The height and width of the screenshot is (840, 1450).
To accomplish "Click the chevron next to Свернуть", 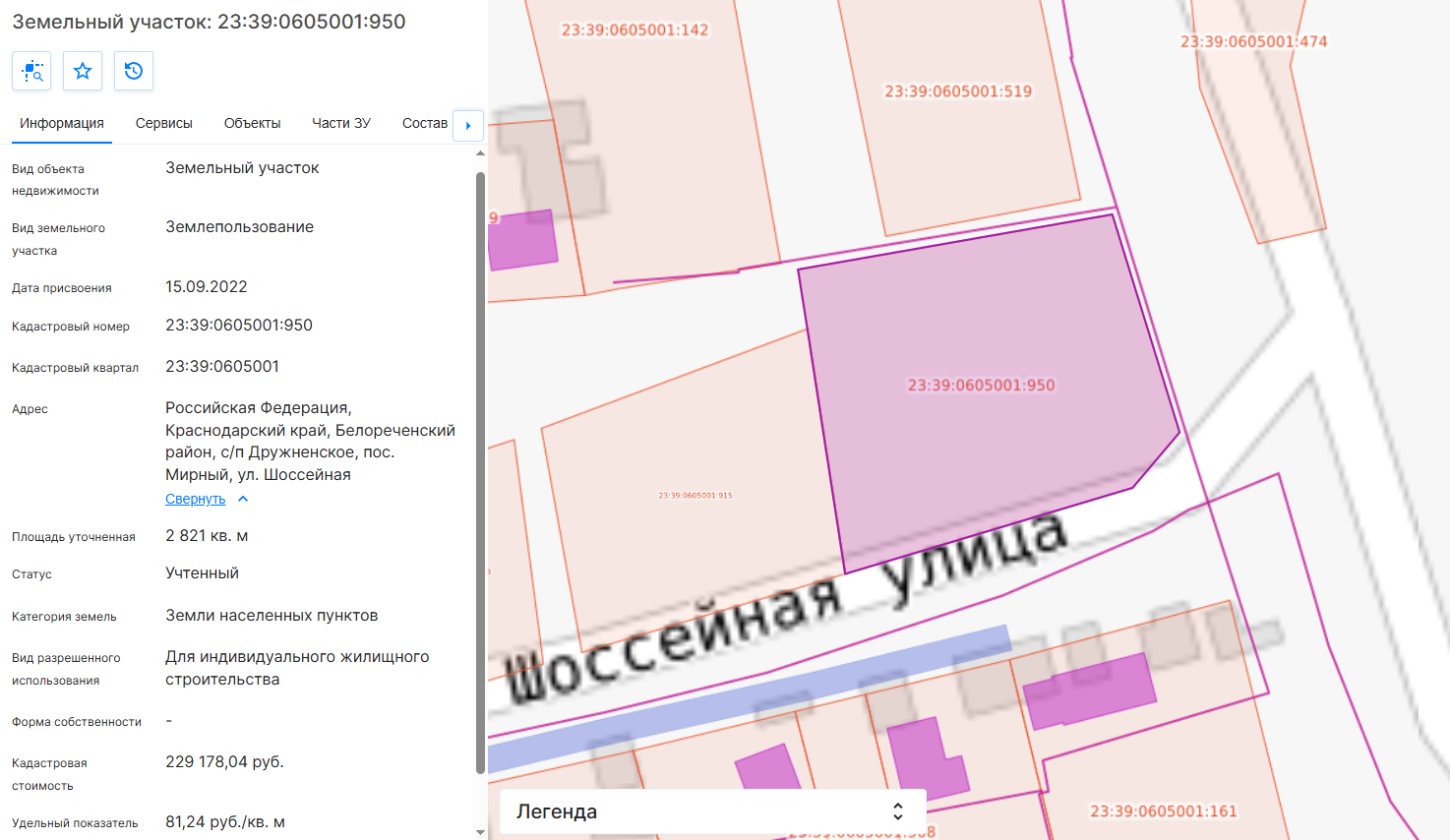I will [243, 499].
